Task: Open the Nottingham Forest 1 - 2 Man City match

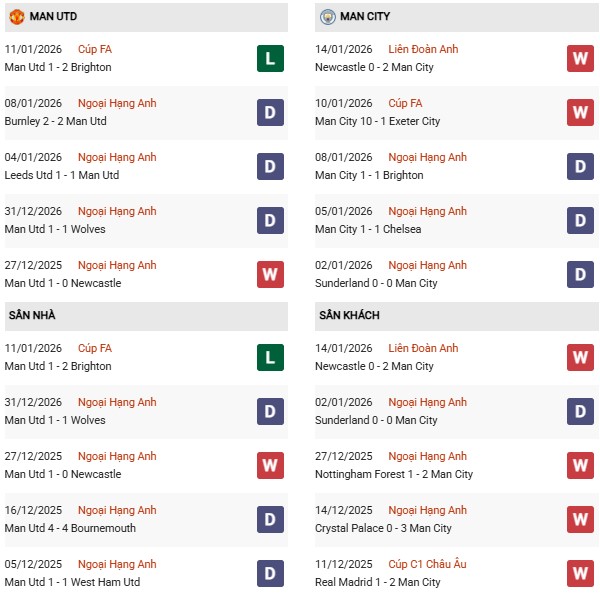Action: point(394,474)
